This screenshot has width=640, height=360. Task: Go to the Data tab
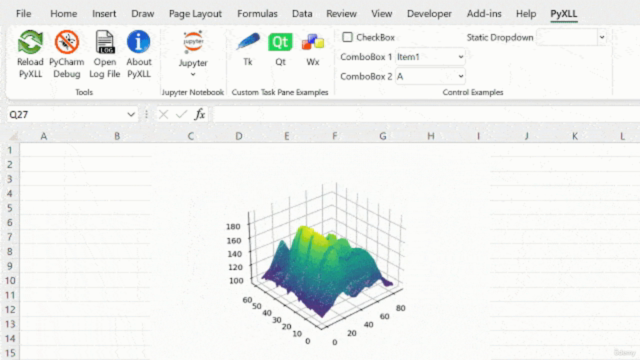pyautogui.click(x=302, y=13)
